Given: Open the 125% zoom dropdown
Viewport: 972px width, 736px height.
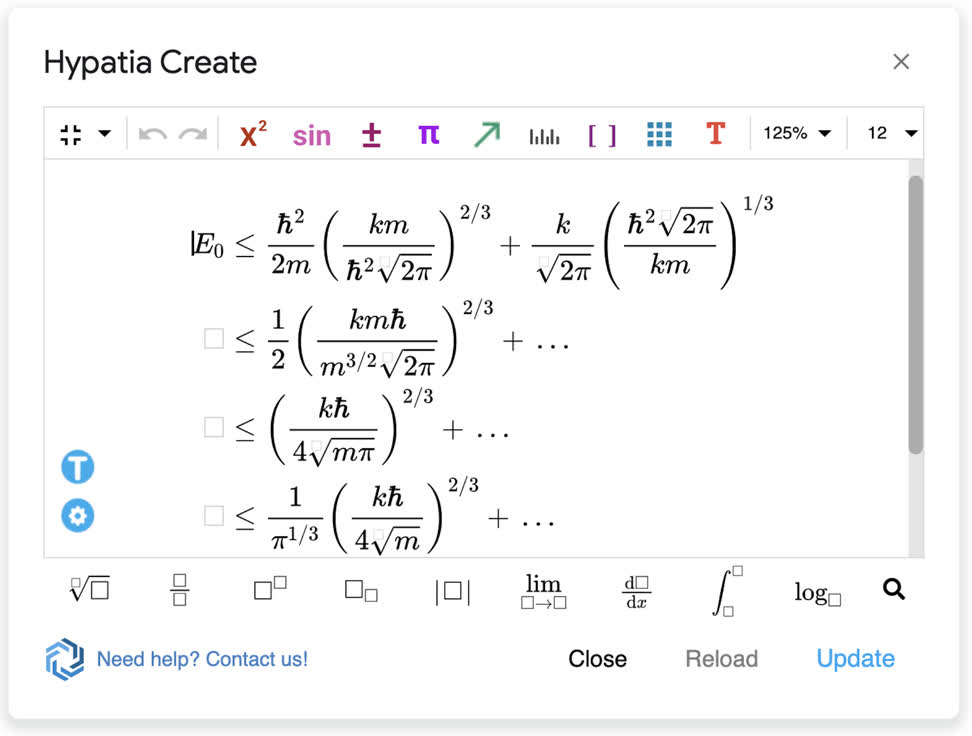Looking at the screenshot, I should [797, 131].
